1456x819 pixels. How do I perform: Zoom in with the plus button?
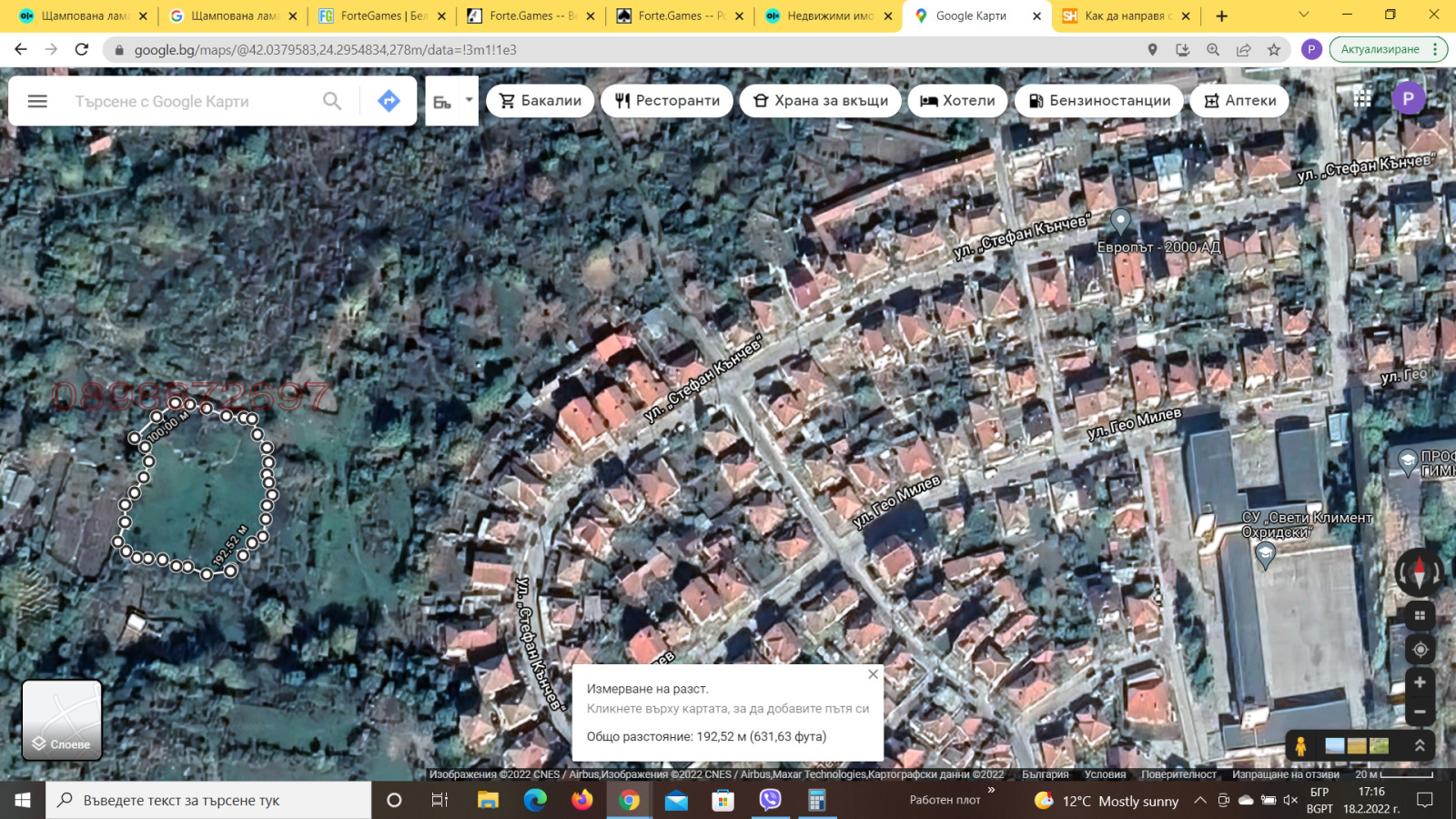click(x=1420, y=682)
